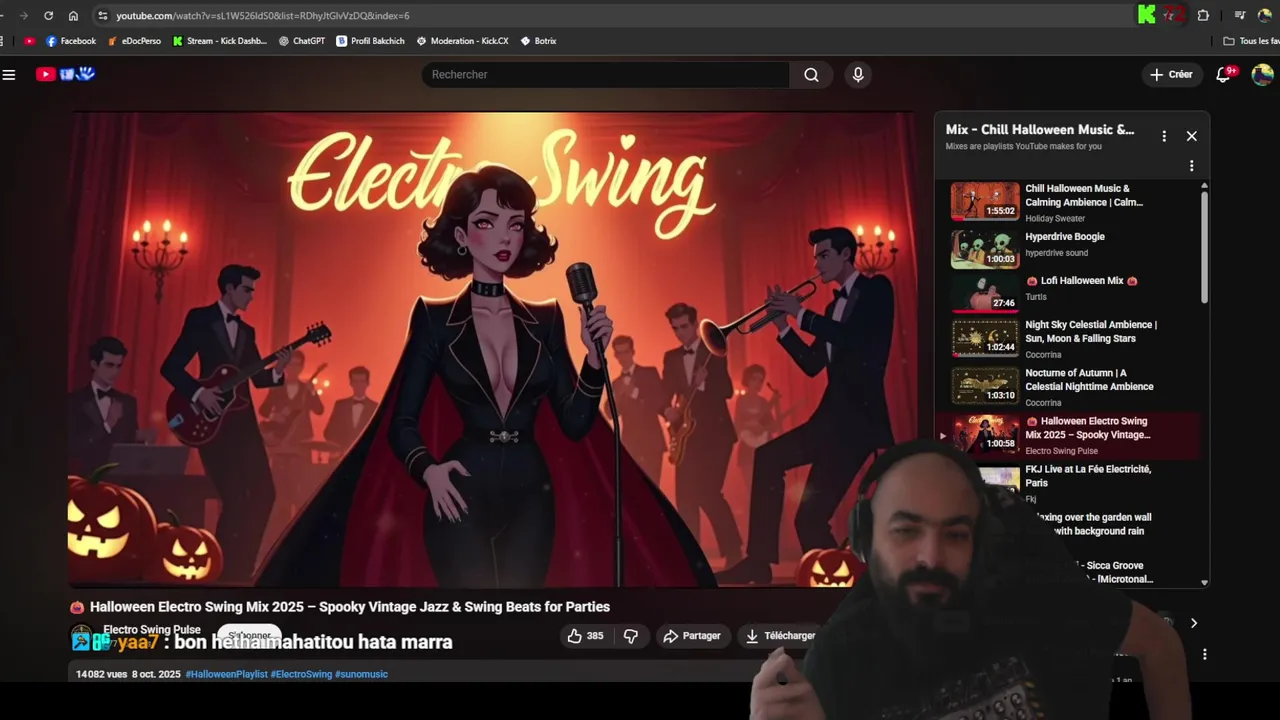This screenshot has width=1280, height=720.
Task: Open the Electro Swing Pulse channel name
Action: point(152,630)
